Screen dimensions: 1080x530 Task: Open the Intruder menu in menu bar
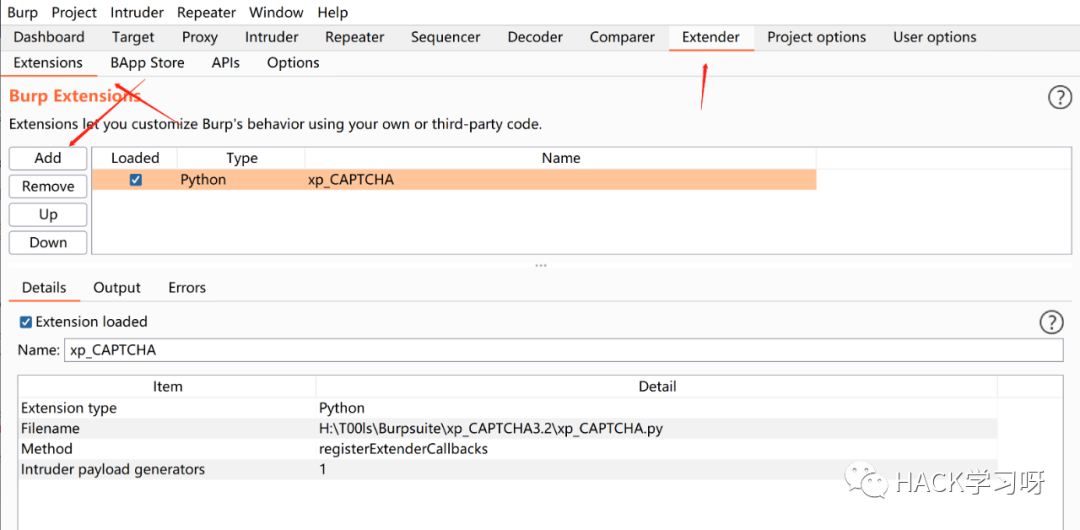[137, 12]
